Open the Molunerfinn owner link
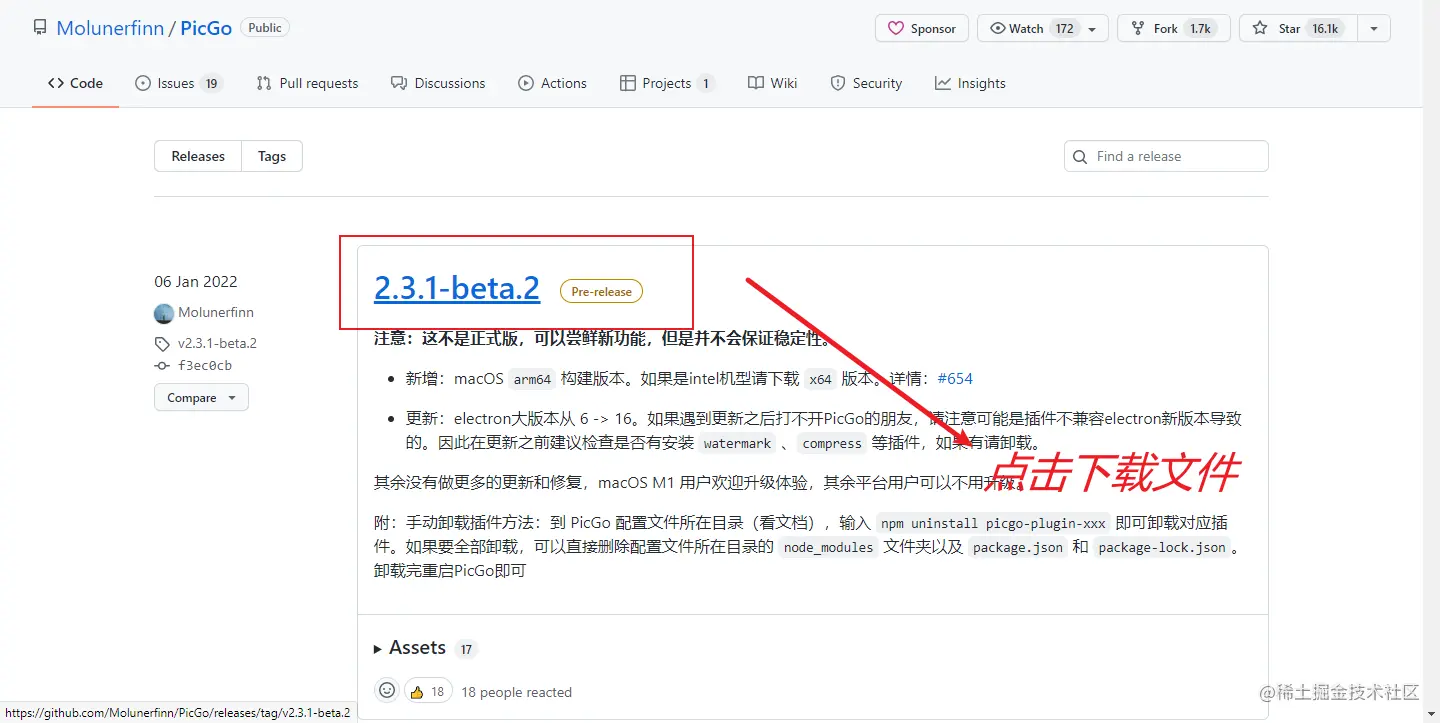The height and width of the screenshot is (723, 1440). coord(110,28)
